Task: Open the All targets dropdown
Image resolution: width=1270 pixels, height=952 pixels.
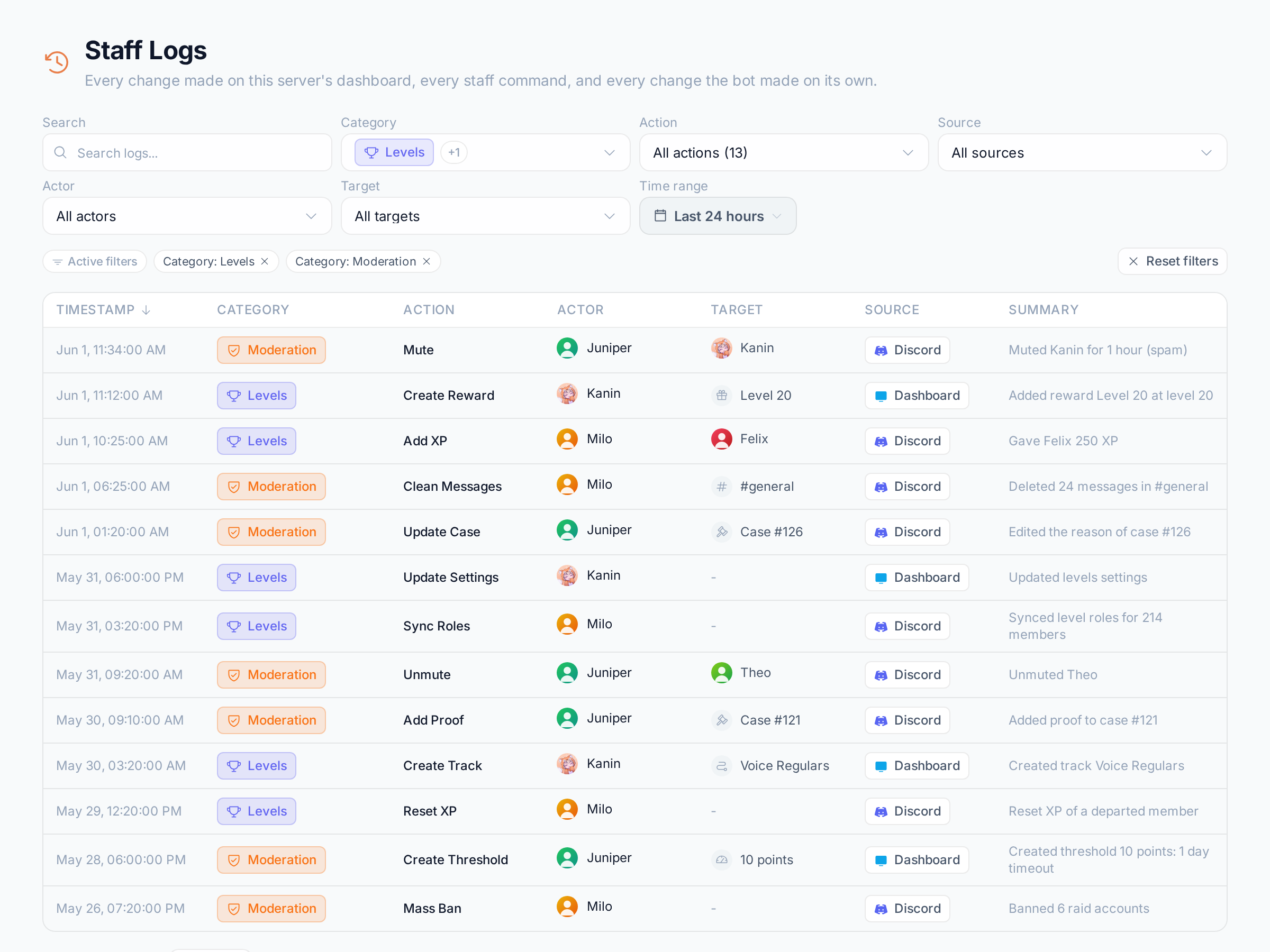Action: [x=485, y=216]
